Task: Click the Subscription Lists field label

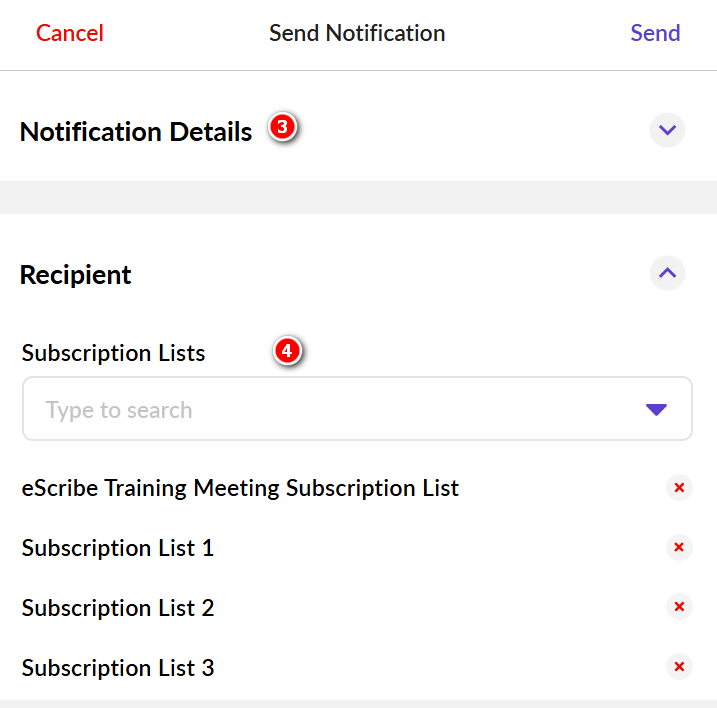Action: (x=113, y=353)
